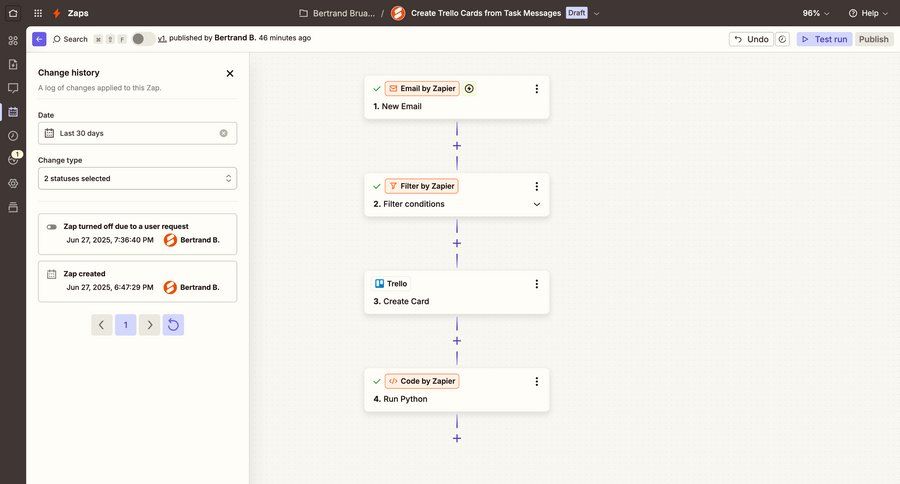Click the Zapier avatar icon beside the Zap title
Image resolution: width=900 pixels, height=484 pixels.
coord(398,13)
